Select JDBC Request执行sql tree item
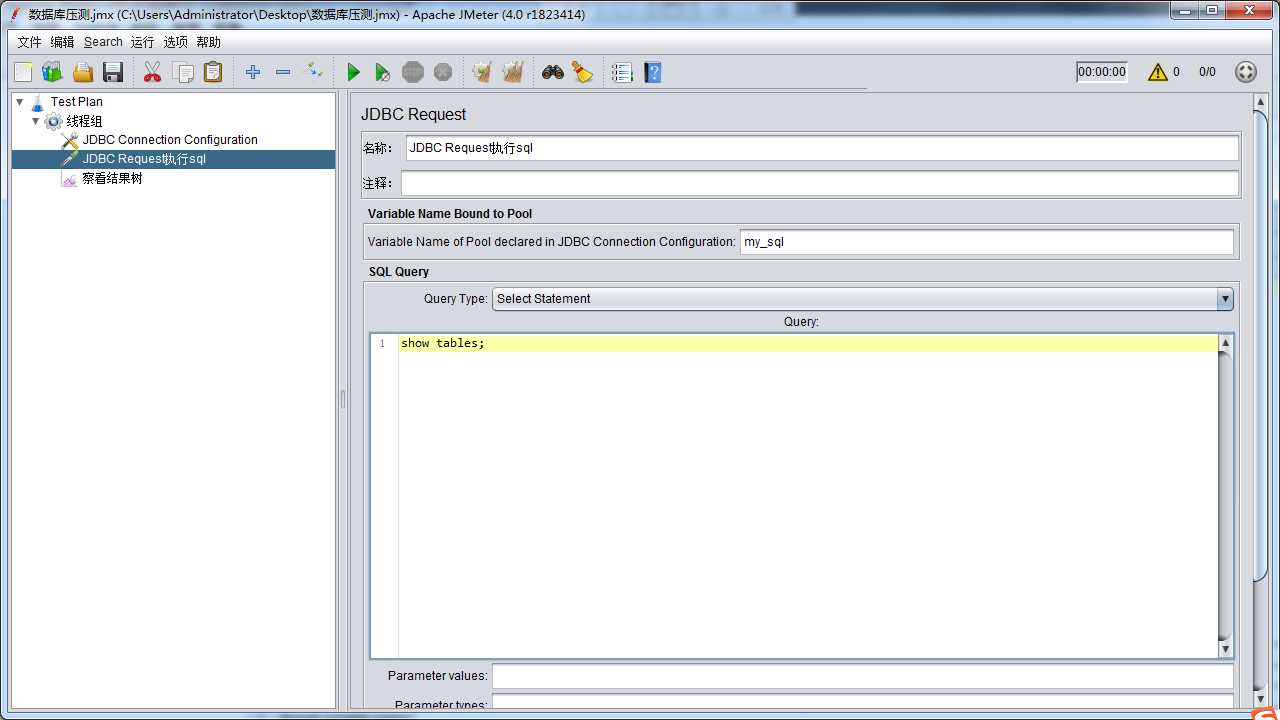This screenshot has height=720, width=1280. click(144, 159)
